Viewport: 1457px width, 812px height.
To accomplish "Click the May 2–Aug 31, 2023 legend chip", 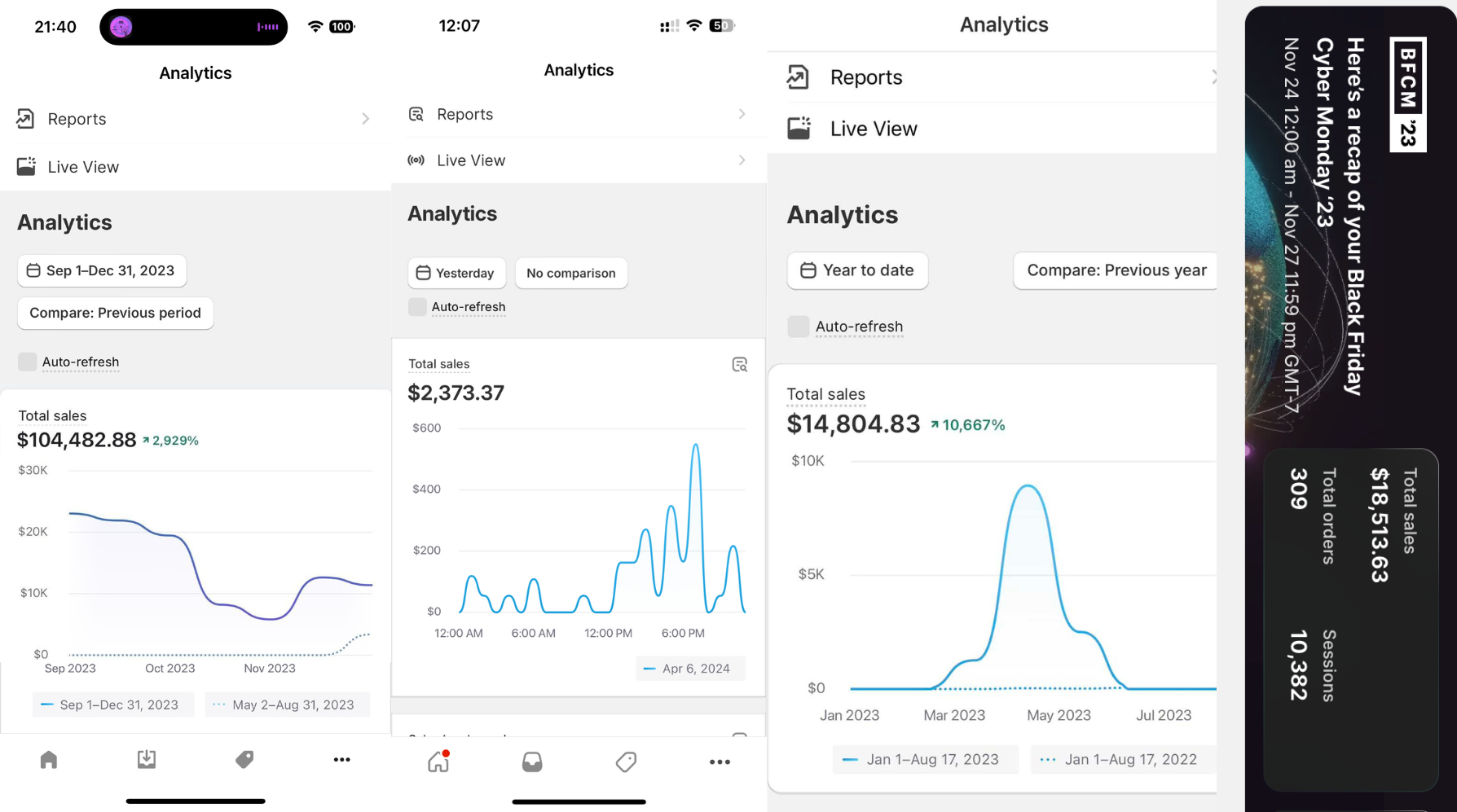I will pos(288,704).
